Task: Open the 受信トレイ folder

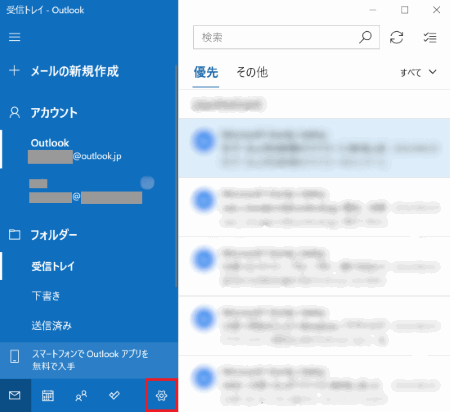Action: point(89,266)
